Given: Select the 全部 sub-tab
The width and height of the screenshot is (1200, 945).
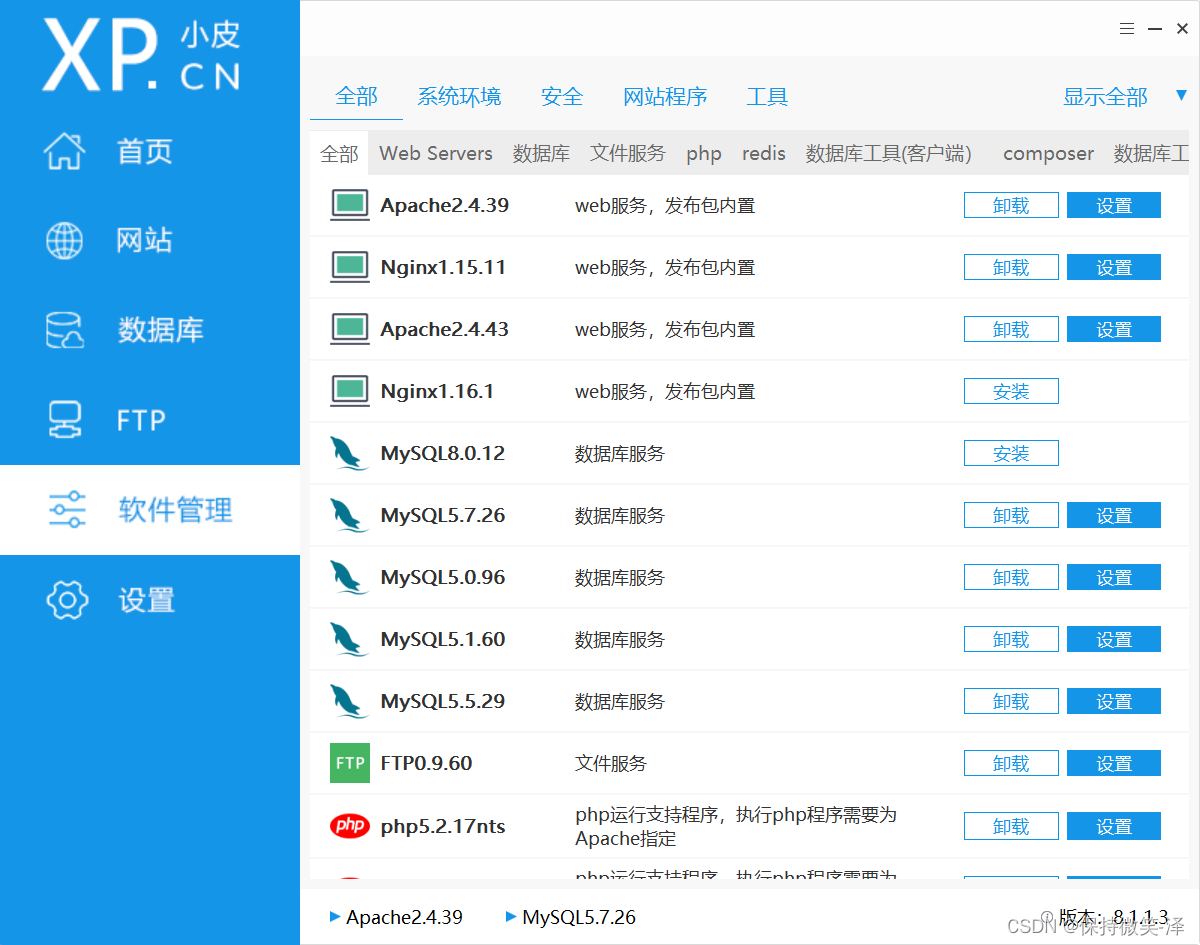Looking at the screenshot, I should [x=339, y=154].
